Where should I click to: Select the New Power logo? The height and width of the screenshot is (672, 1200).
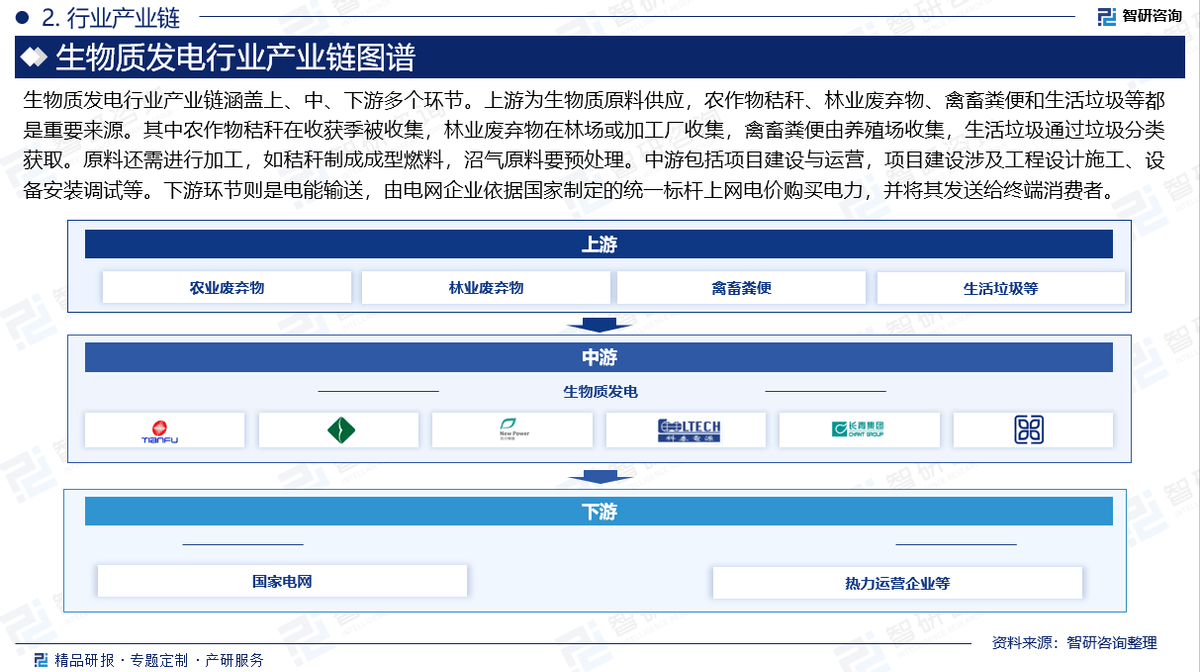512,430
